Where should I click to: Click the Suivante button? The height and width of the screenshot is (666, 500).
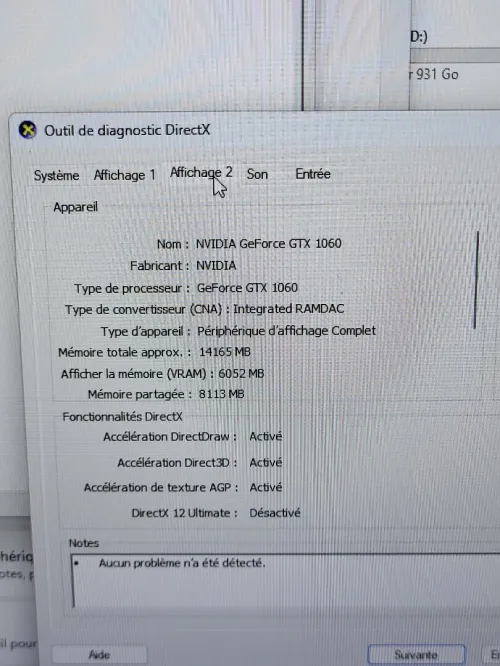[416, 655]
